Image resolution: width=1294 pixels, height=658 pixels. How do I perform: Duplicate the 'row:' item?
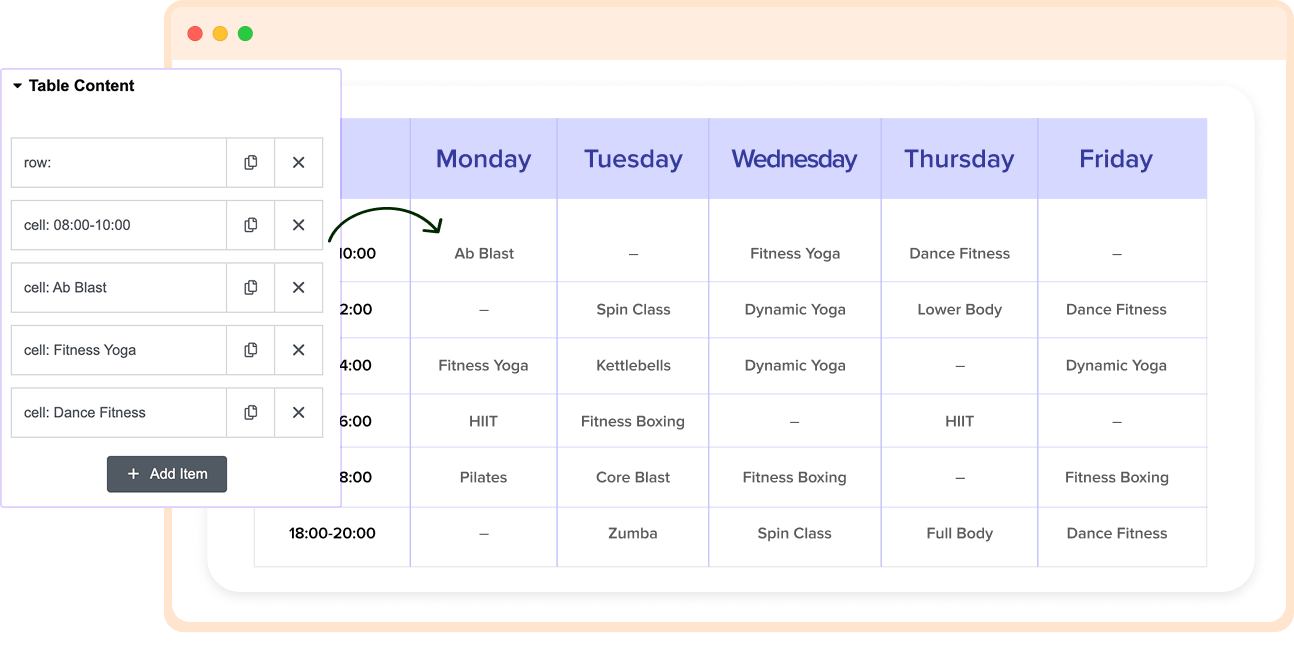[x=251, y=162]
